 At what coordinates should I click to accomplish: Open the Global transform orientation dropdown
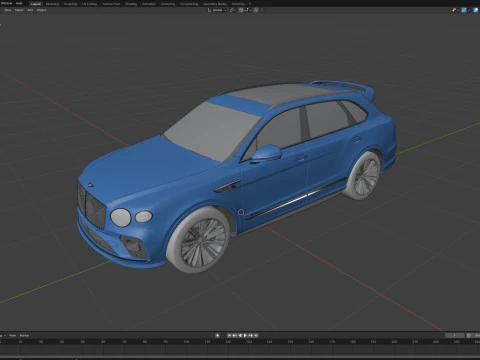(x=217, y=10)
